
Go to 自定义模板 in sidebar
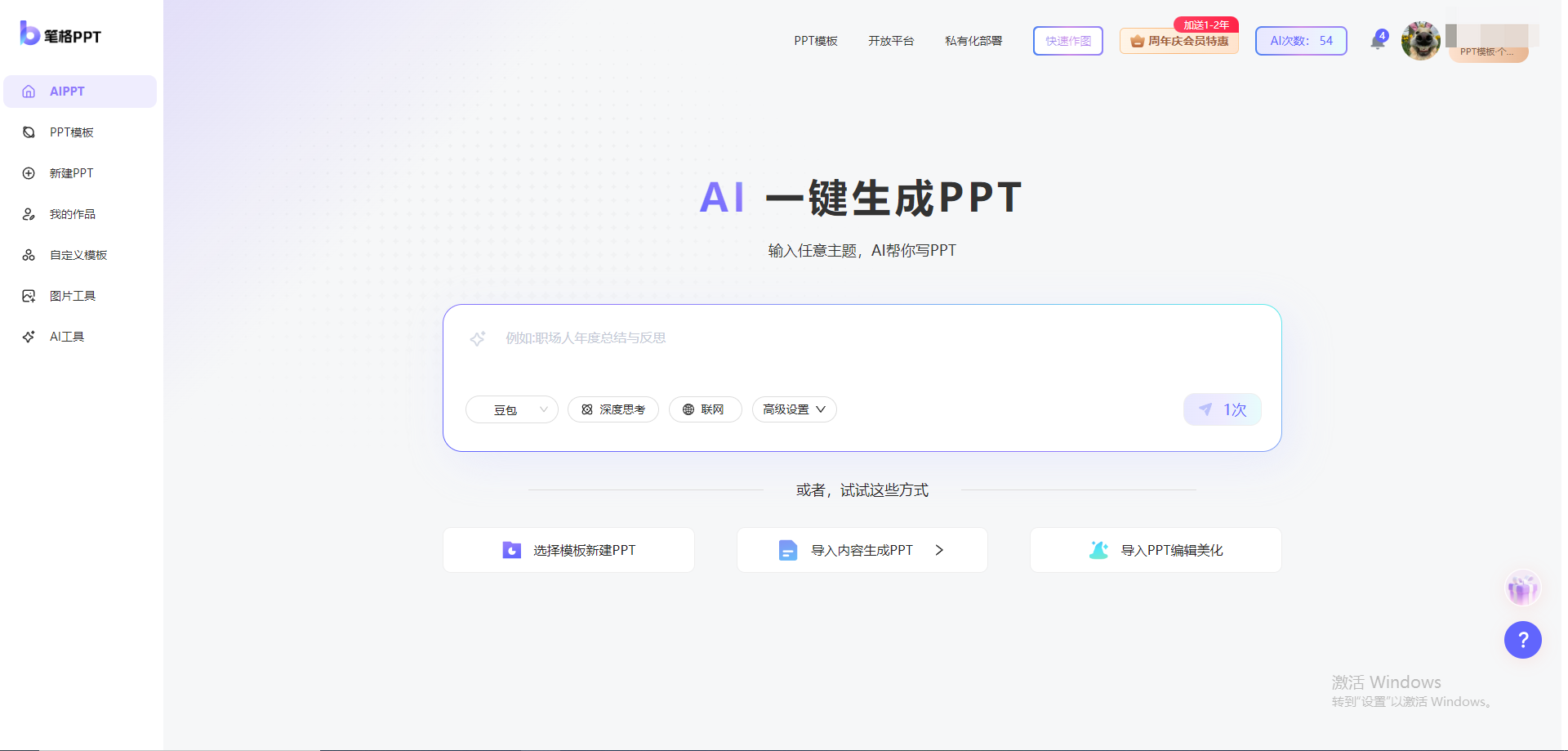pos(78,255)
